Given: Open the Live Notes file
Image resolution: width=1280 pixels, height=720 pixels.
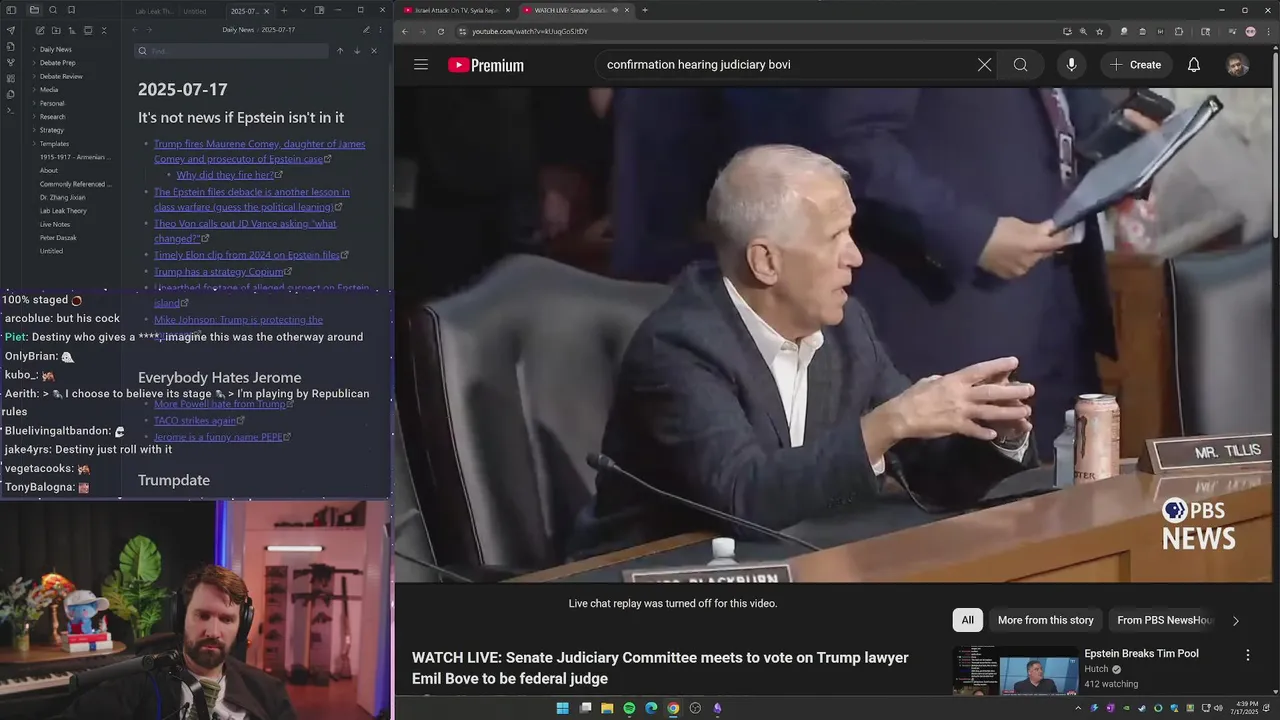Looking at the screenshot, I should [x=55, y=224].
